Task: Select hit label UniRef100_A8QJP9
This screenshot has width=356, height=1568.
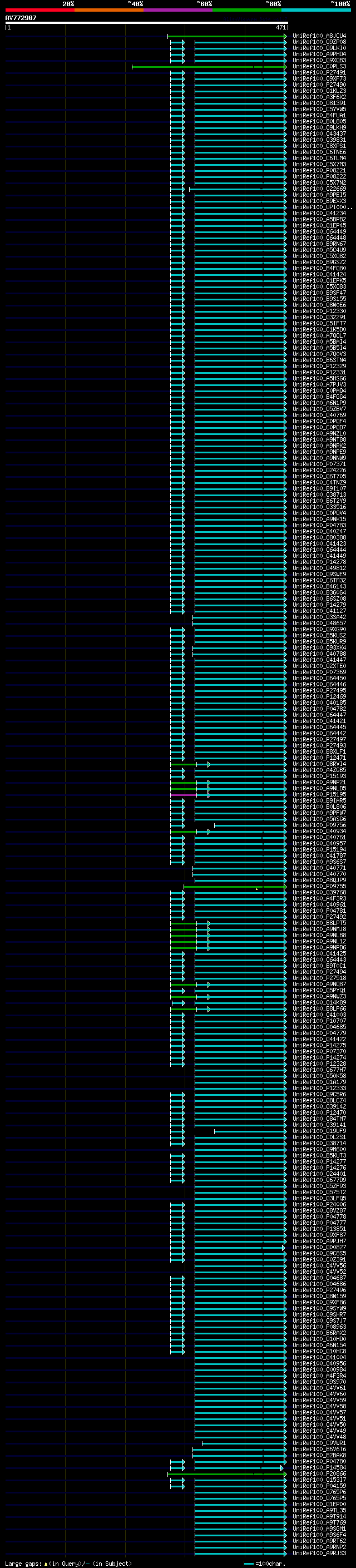Action: click(319, 881)
